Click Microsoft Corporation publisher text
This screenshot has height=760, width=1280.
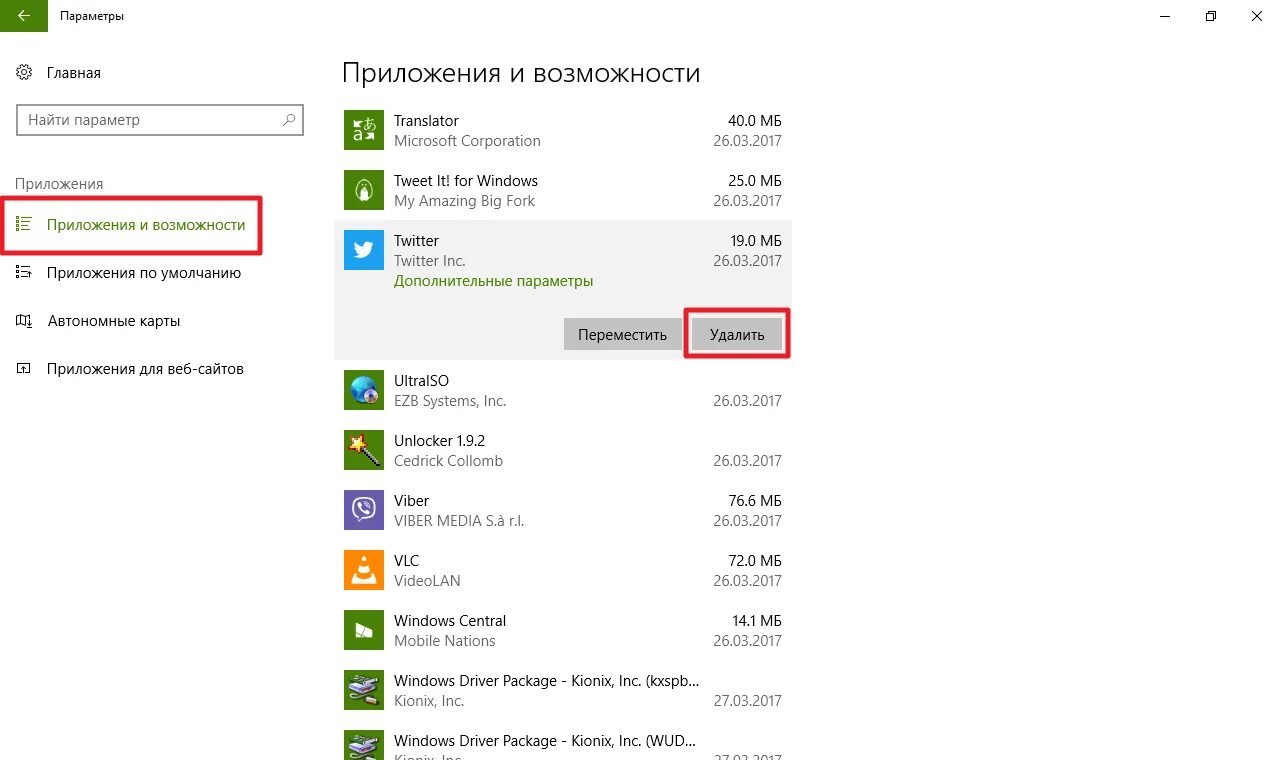[467, 141]
